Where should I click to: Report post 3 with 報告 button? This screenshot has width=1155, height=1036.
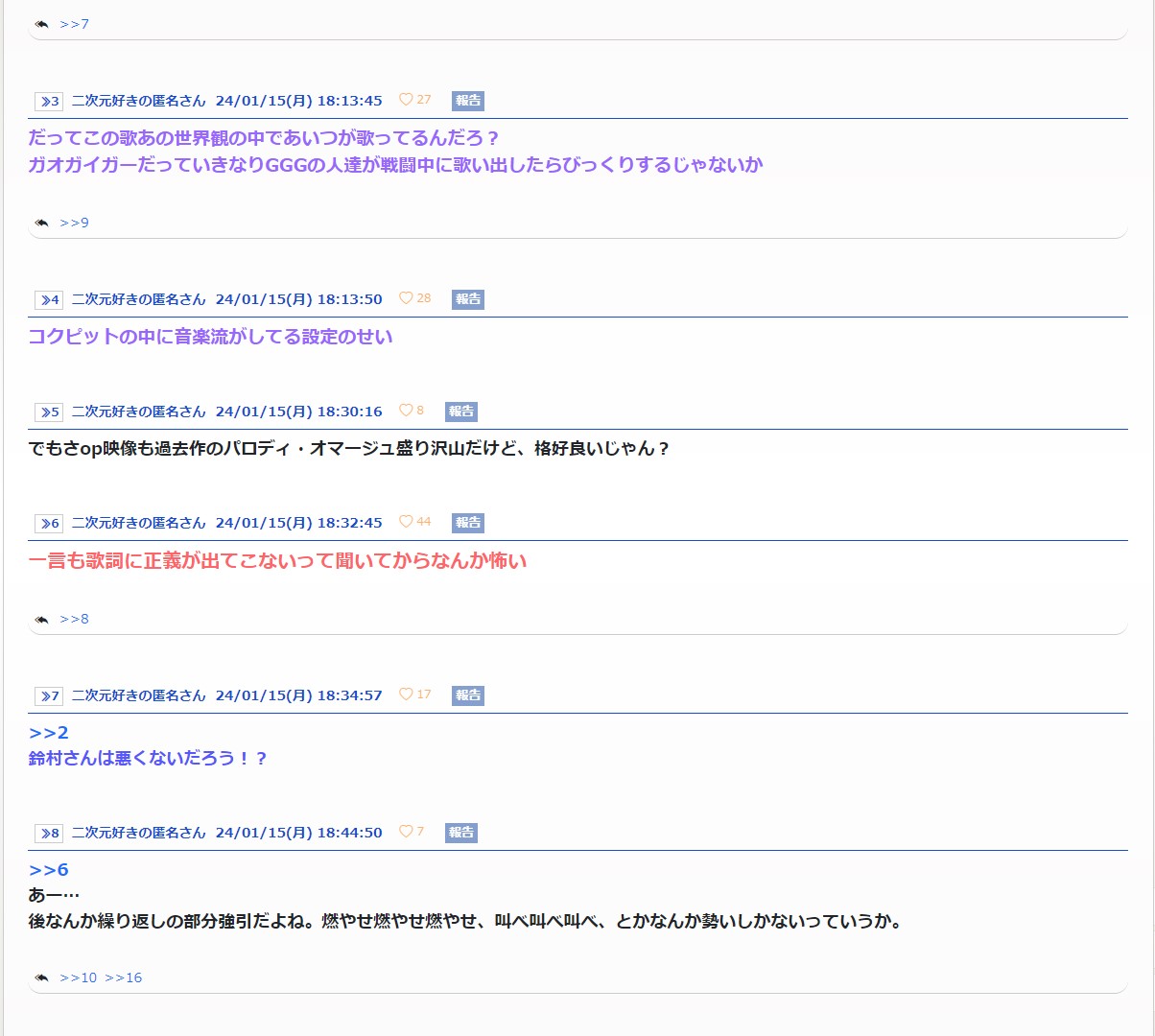click(468, 101)
